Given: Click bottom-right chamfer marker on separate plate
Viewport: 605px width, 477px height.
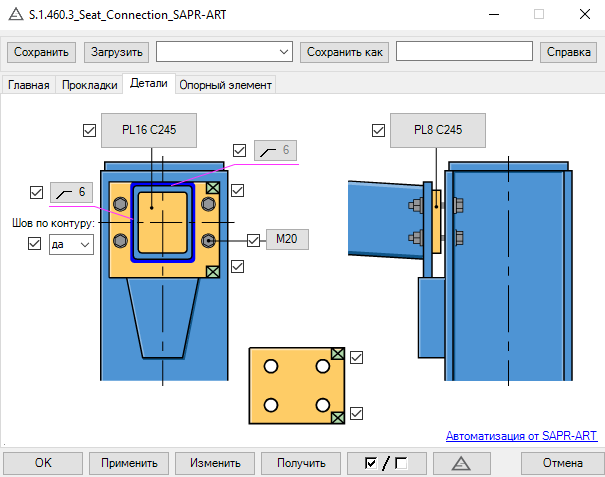Looking at the screenshot, I should pos(338,418).
